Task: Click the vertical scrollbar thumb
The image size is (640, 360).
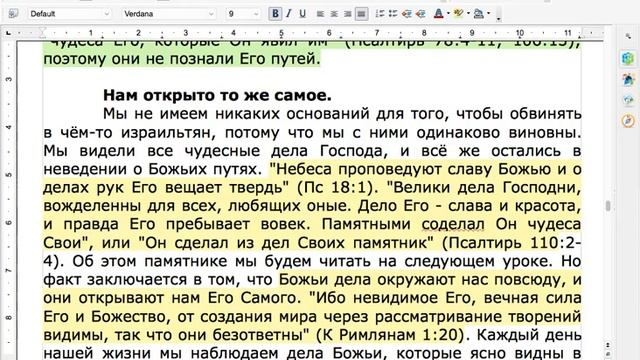Action: pyautogui.click(x=608, y=206)
